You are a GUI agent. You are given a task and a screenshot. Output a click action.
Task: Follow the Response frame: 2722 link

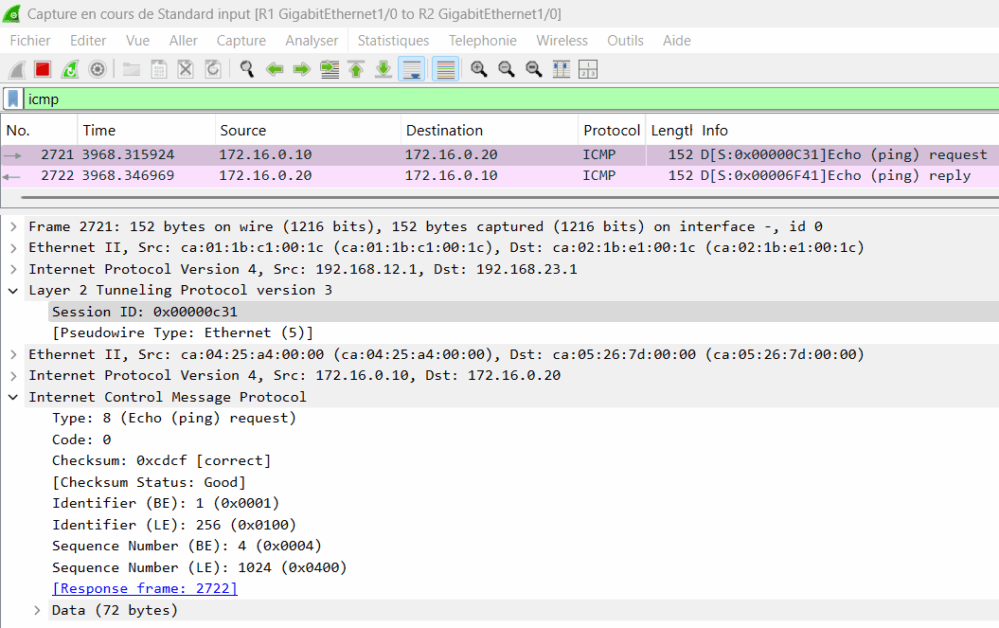145,589
